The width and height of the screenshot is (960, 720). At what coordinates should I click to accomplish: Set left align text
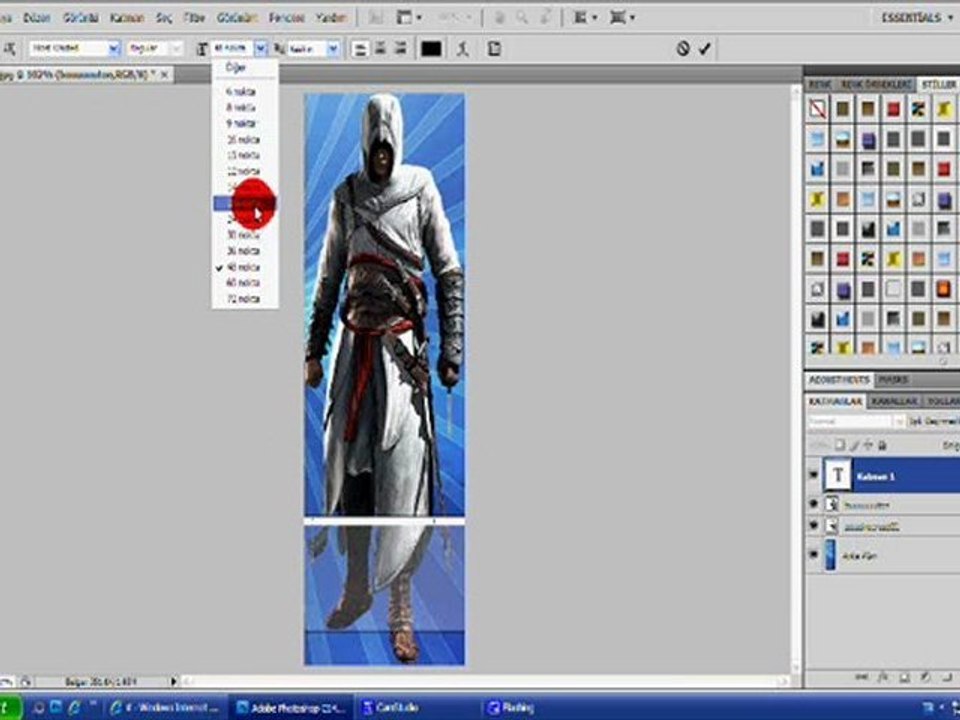pyautogui.click(x=361, y=48)
